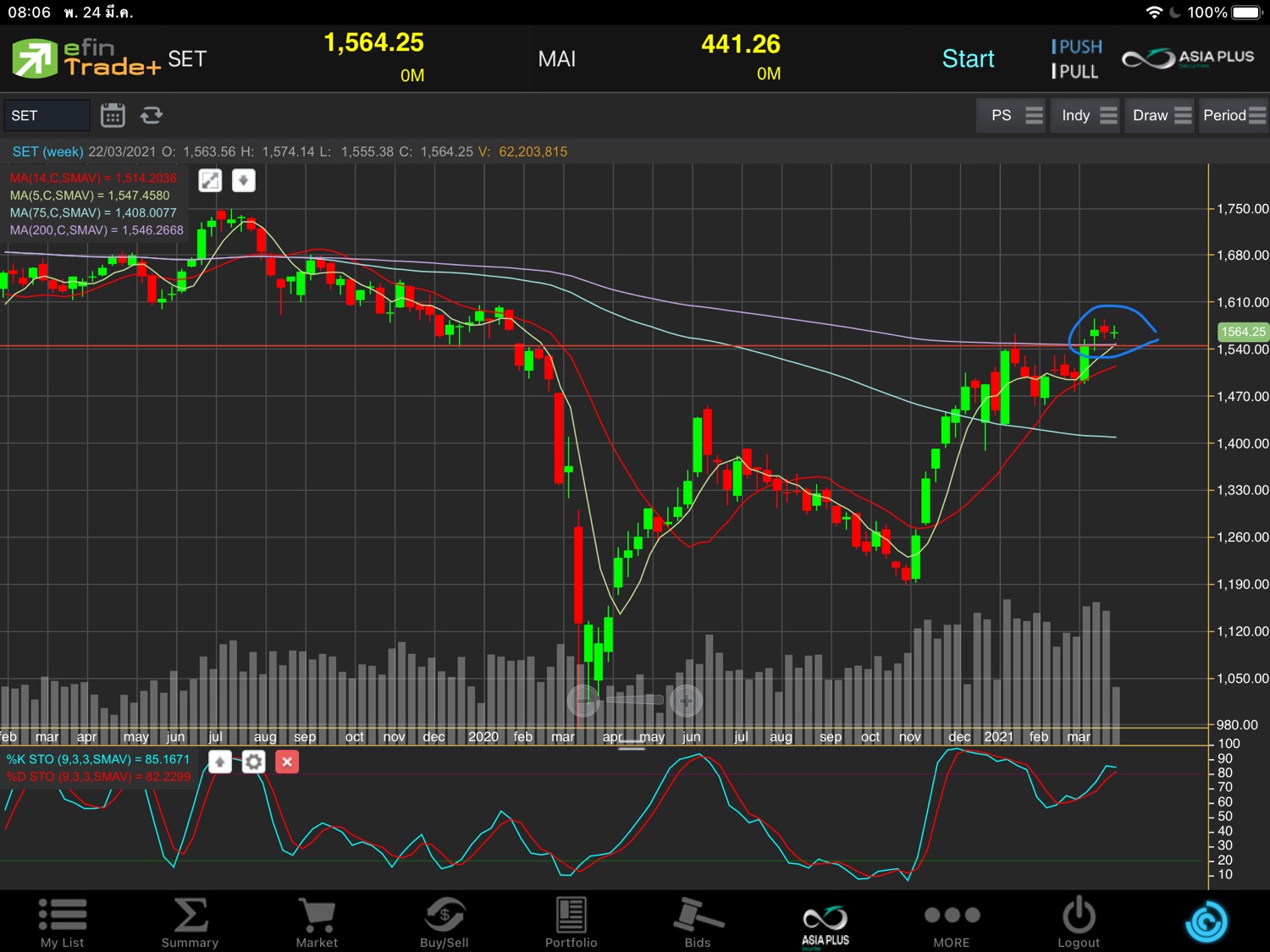The width and height of the screenshot is (1270, 952).
Task: Tap the 08:06 clock in the status bar
Action: click(x=30, y=13)
